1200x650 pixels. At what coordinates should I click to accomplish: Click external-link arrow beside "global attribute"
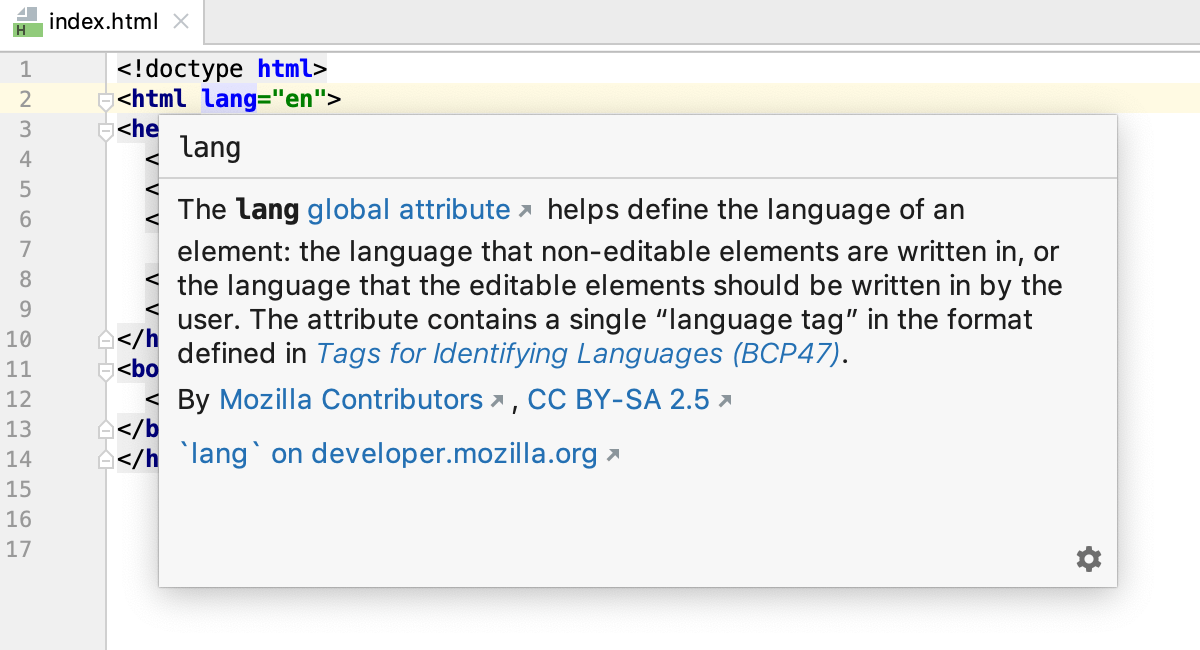(527, 209)
